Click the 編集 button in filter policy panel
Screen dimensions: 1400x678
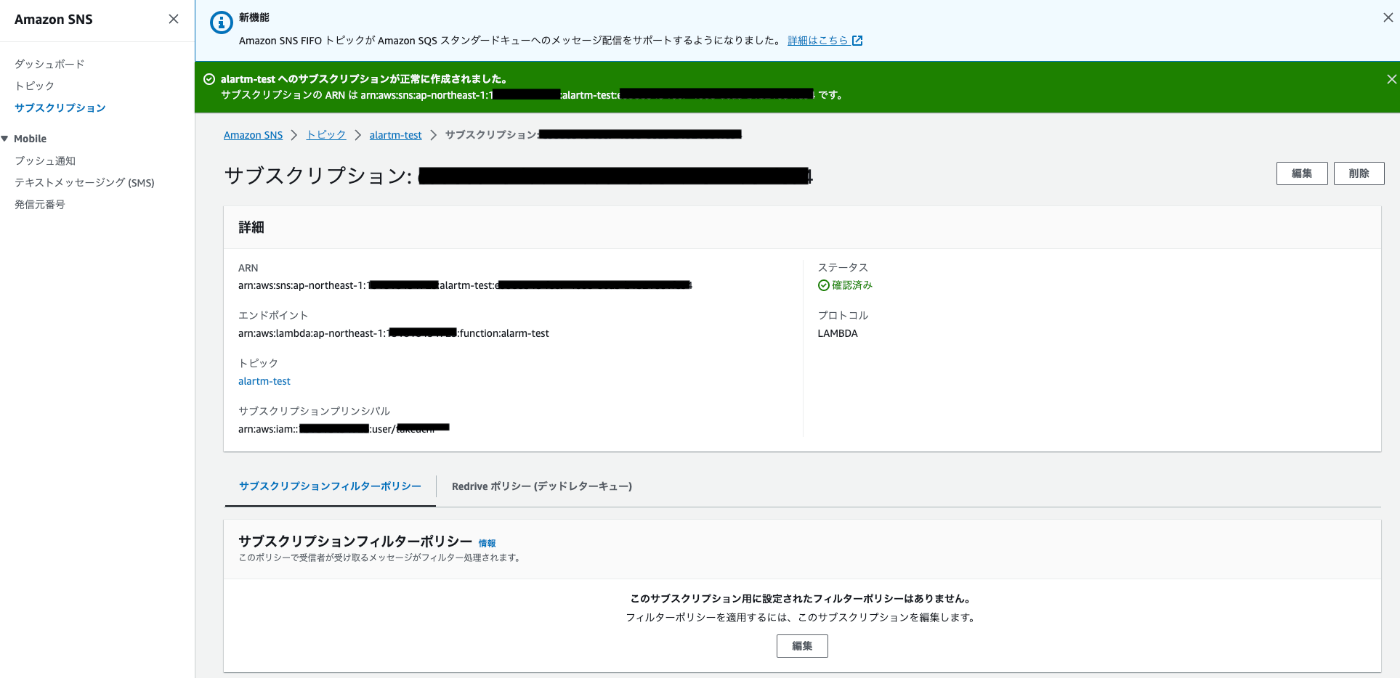(802, 646)
